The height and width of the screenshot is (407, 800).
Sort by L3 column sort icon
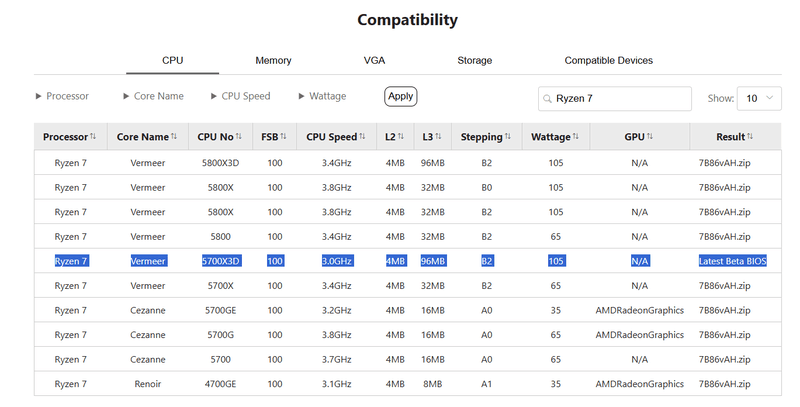click(438, 136)
